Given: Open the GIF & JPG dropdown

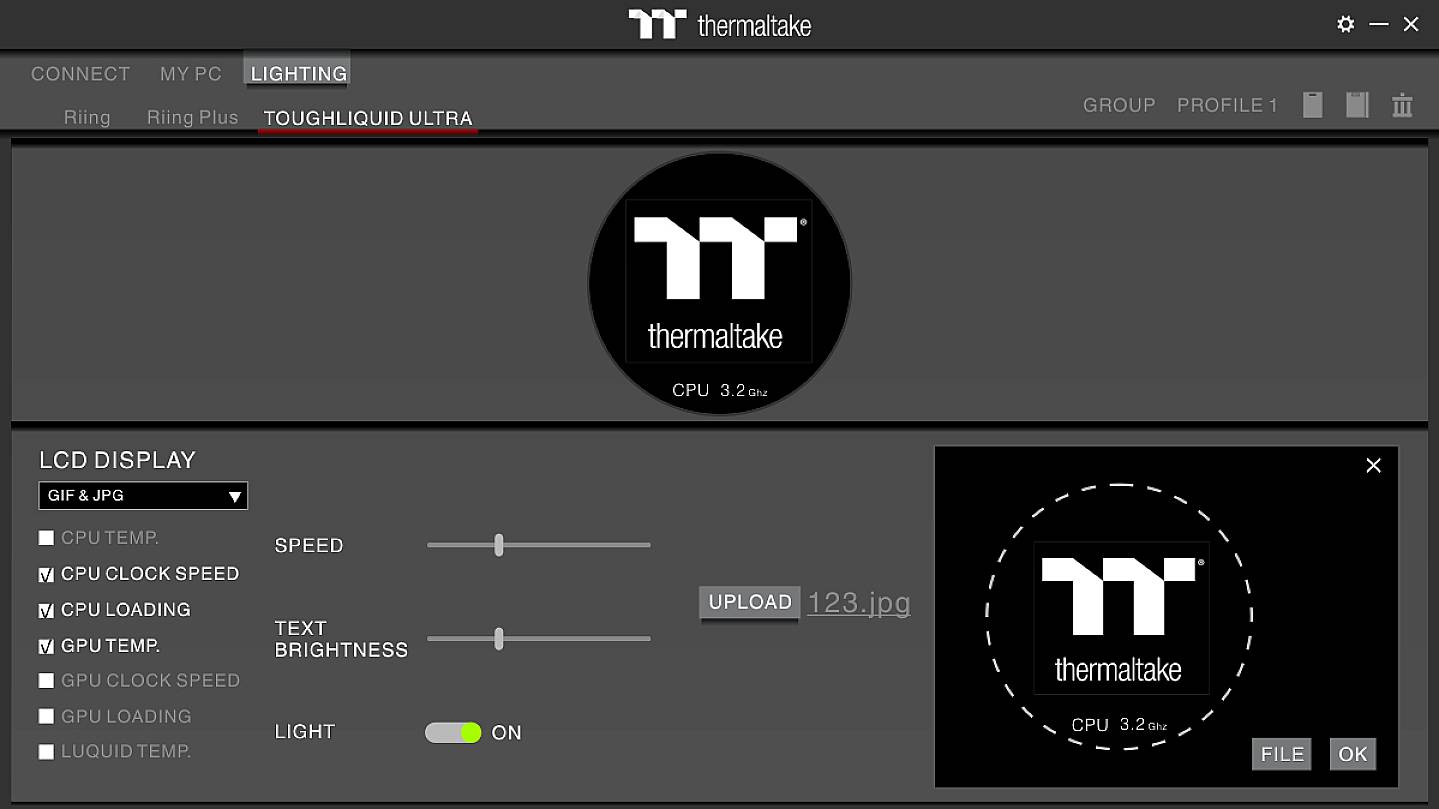Looking at the screenshot, I should click(142, 495).
